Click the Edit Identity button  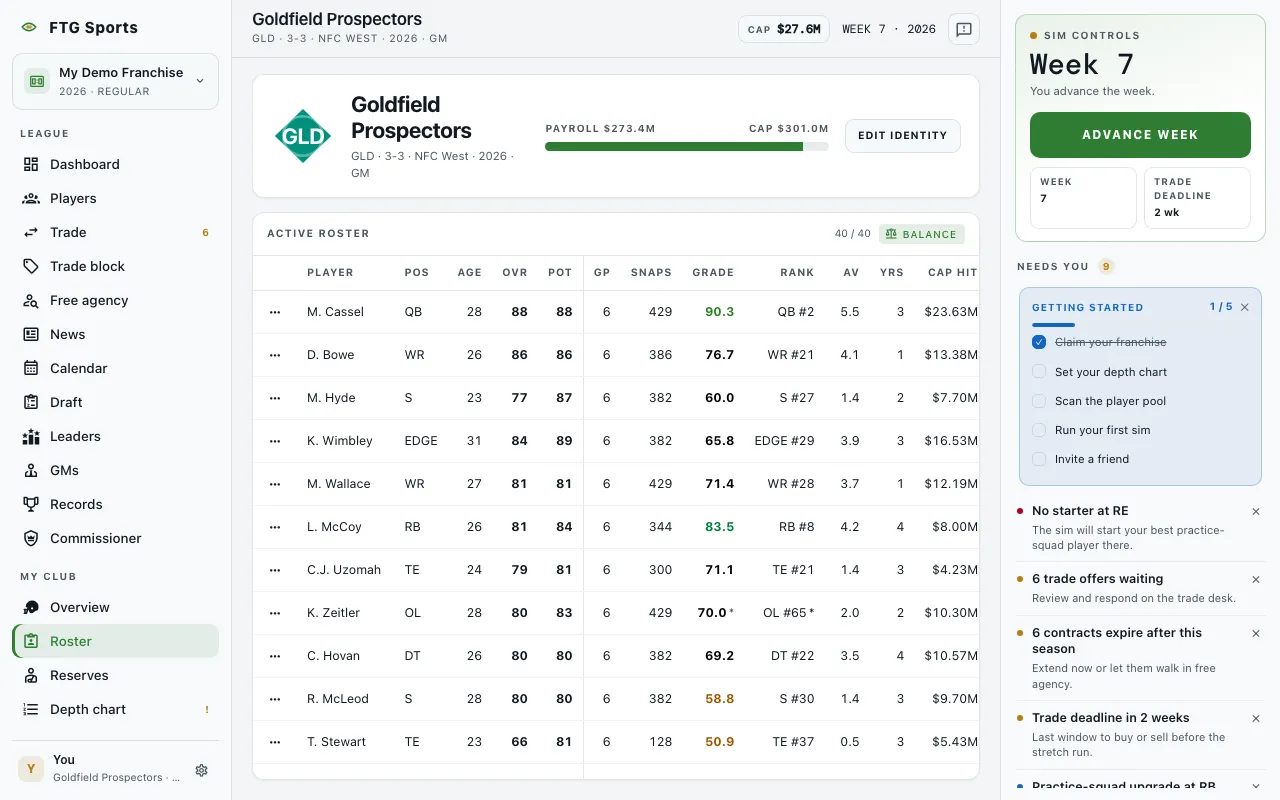coord(903,136)
